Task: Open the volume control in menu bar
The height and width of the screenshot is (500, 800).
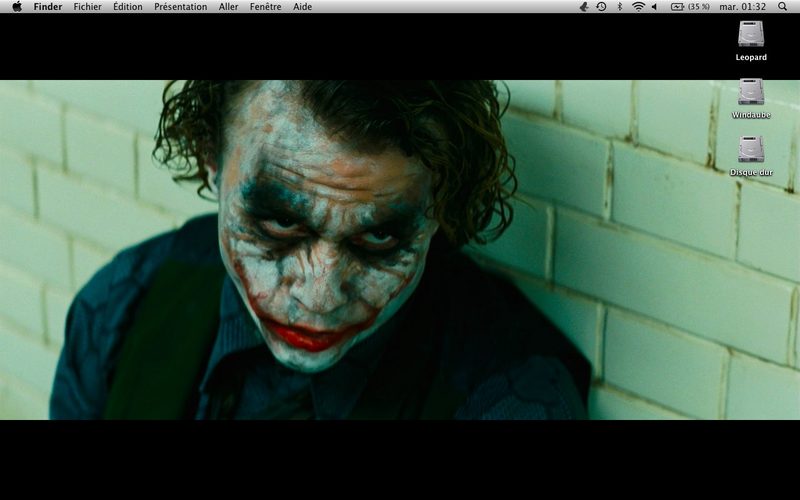Action: point(655,7)
